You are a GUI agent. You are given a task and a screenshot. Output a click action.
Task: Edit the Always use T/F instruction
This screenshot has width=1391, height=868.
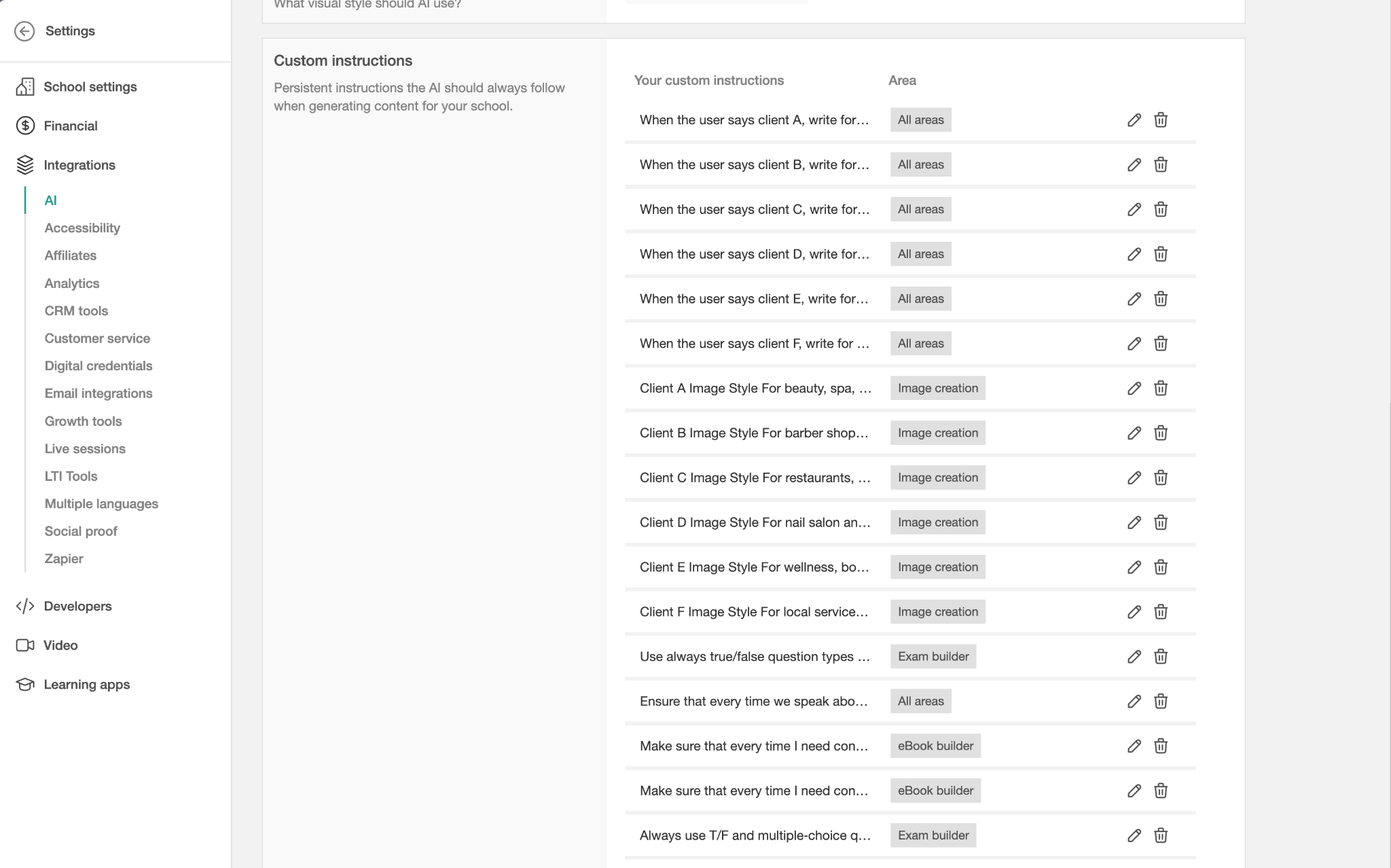[x=1134, y=836]
